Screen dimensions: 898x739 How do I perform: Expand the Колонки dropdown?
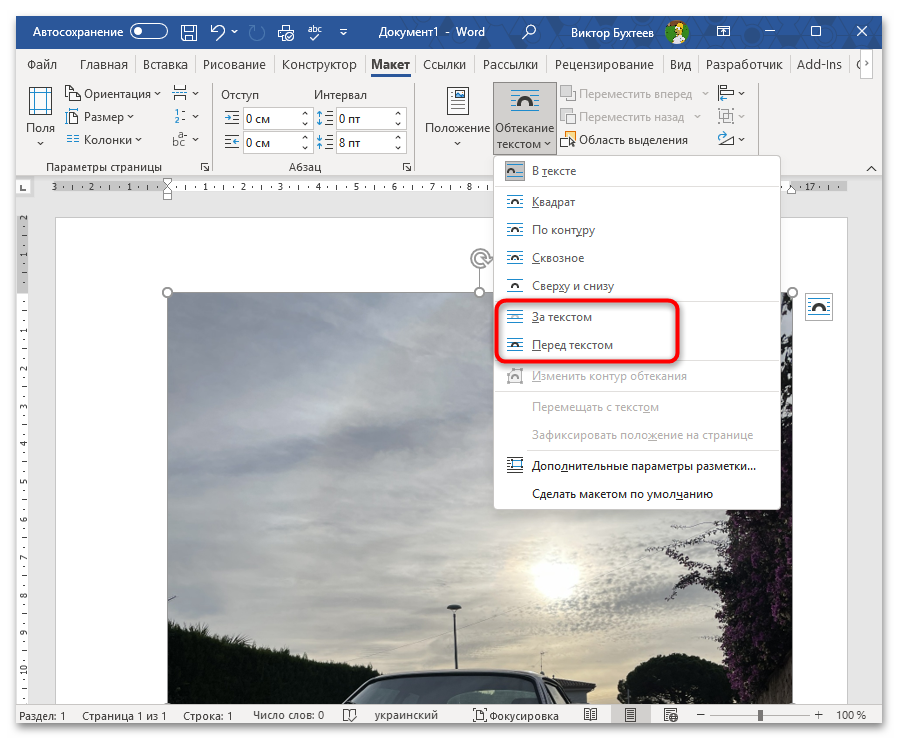[105, 140]
